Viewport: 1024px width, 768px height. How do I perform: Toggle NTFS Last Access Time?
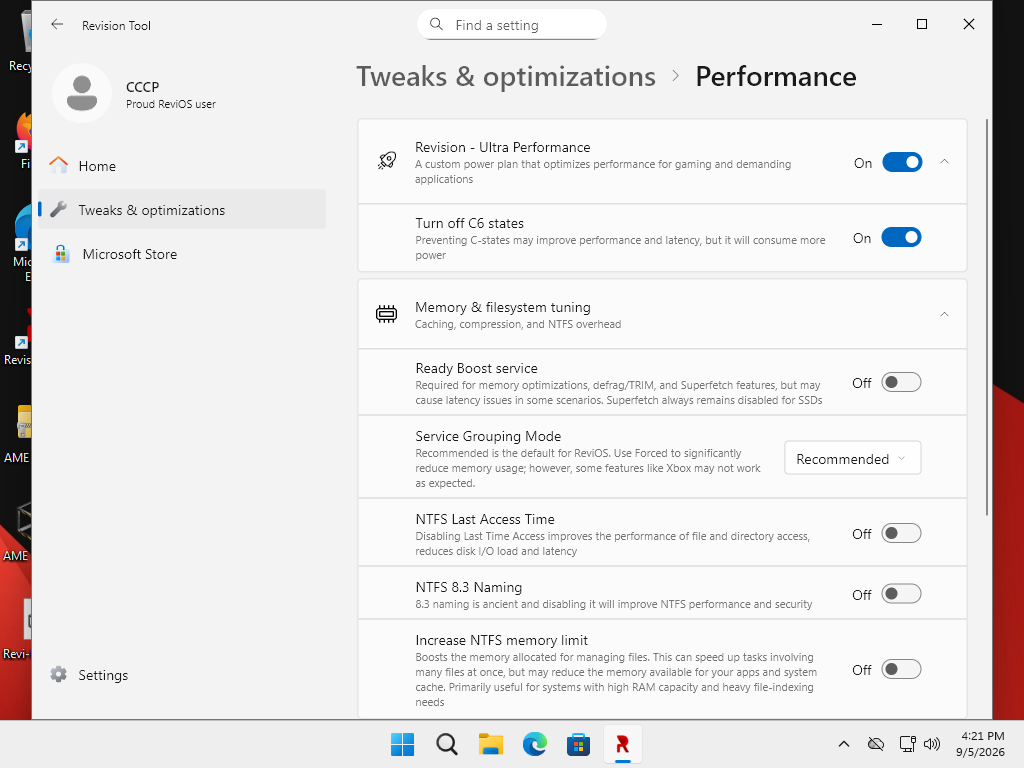coord(901,534)
